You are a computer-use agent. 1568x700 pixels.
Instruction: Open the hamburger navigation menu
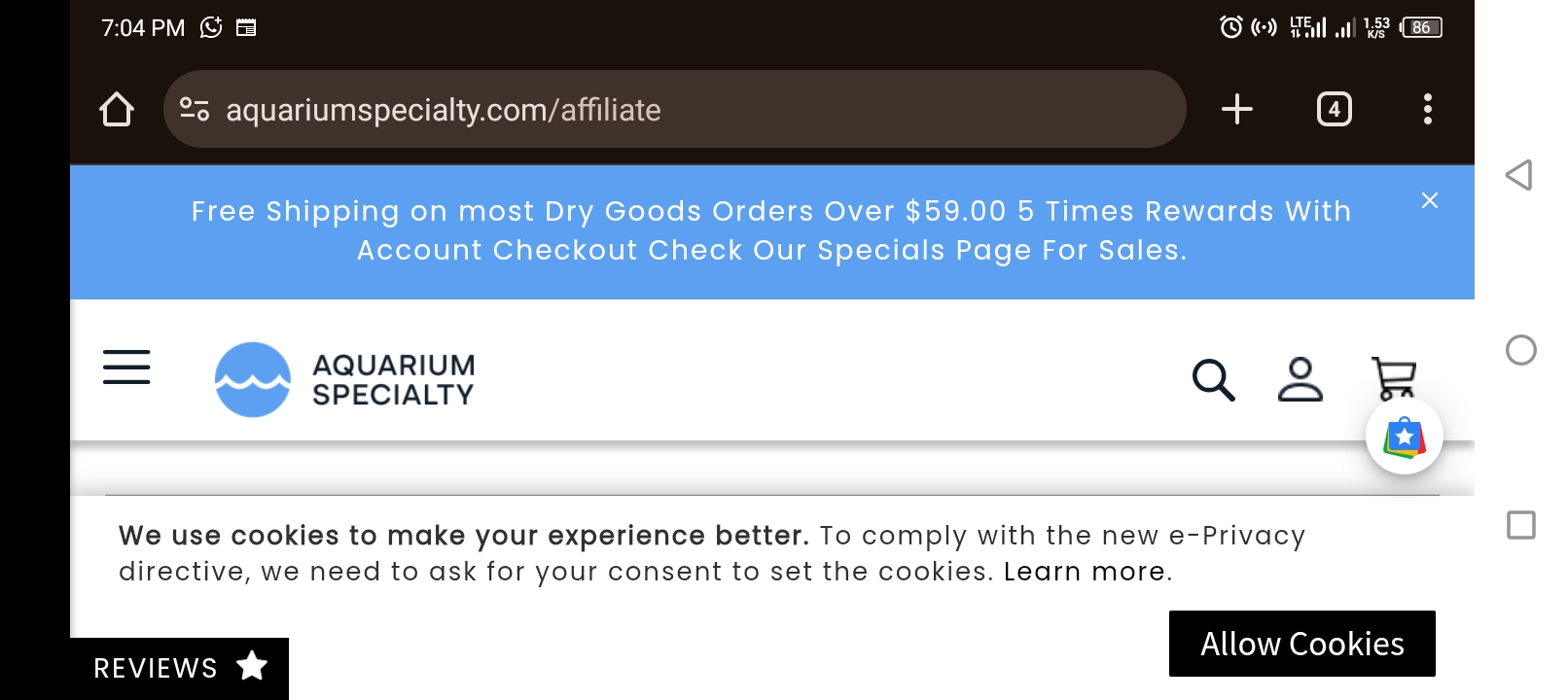coord(126,367)
